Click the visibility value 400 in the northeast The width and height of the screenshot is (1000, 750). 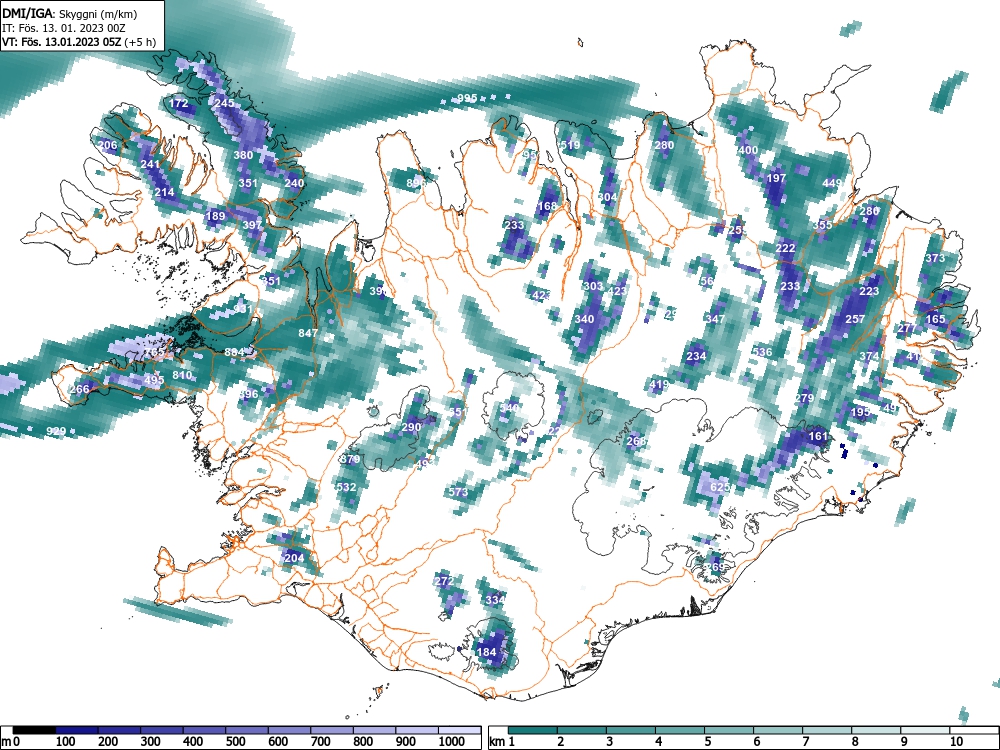click(x=747, y=151)
